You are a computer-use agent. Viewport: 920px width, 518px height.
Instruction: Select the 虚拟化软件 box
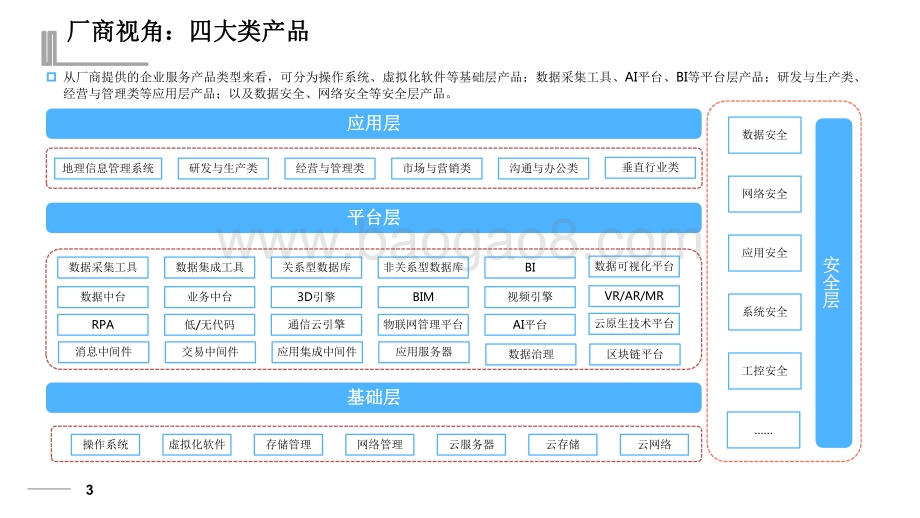(x=197, y=445)
